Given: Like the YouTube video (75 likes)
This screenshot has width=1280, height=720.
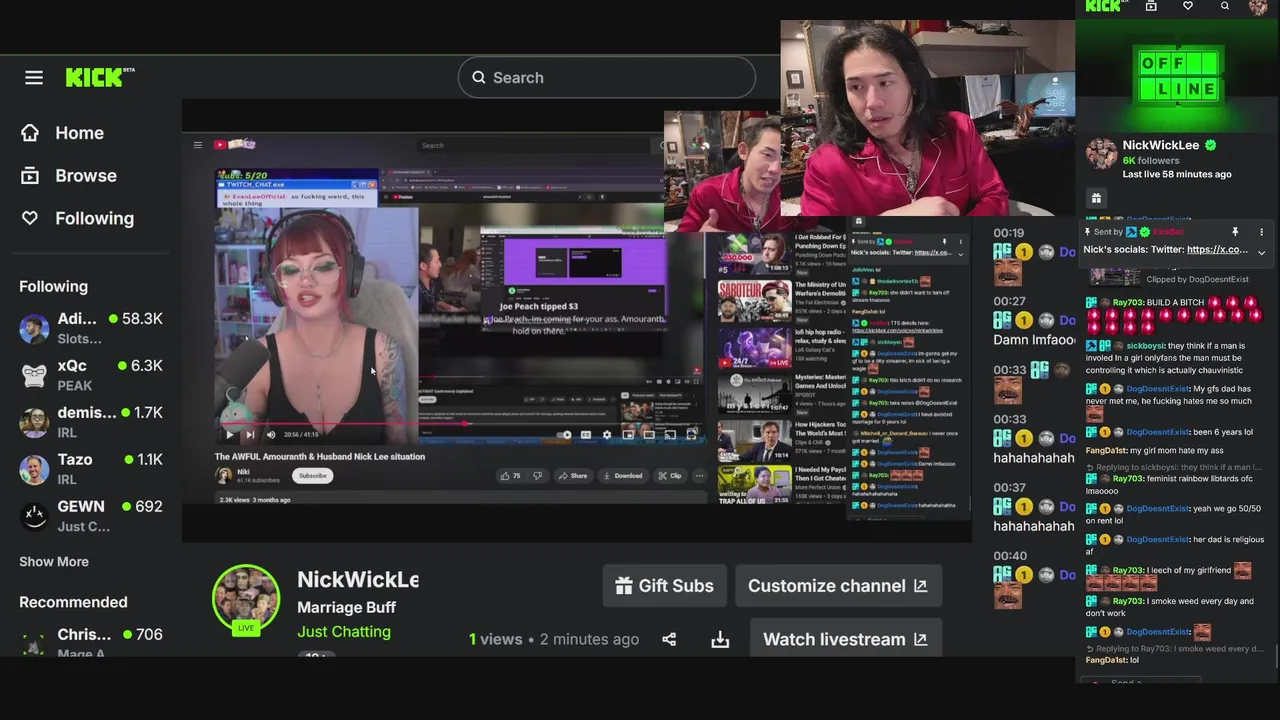Looking at the screenshot, I should tap(511, 476).
